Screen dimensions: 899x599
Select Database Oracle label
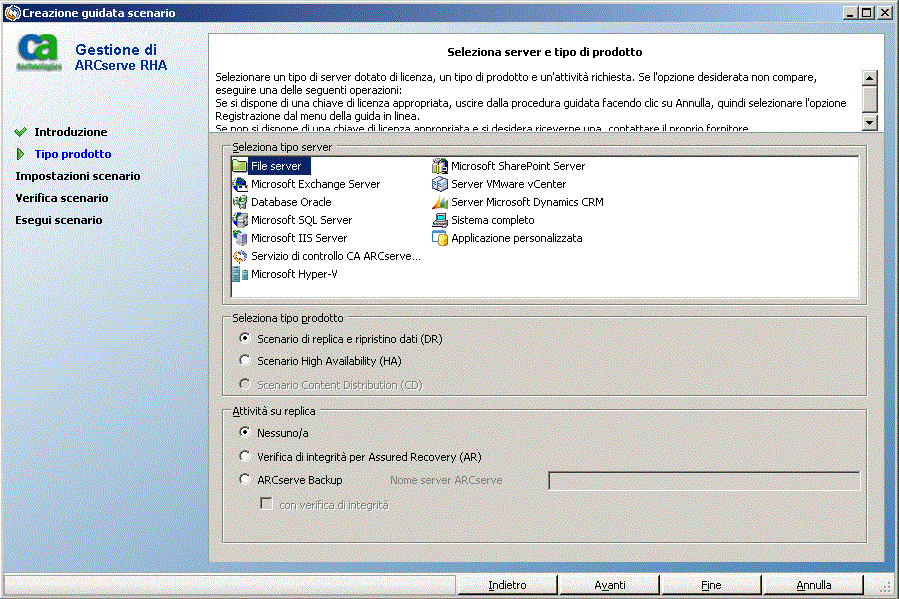291,202
